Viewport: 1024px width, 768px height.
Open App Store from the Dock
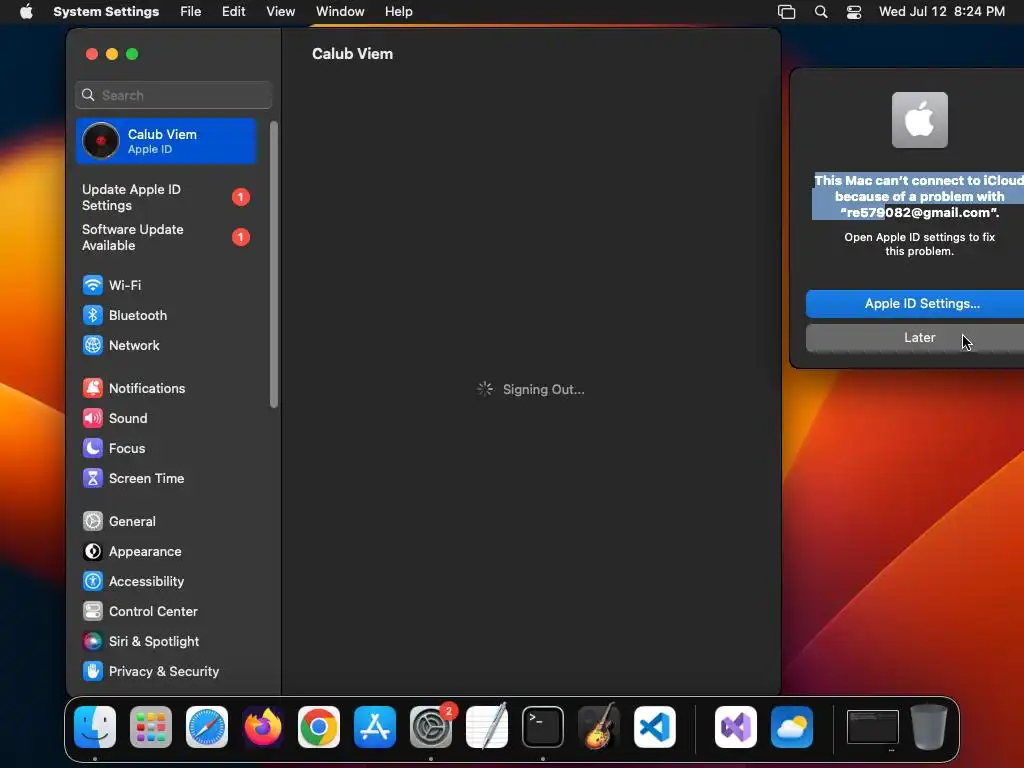(x=375, y=727)
